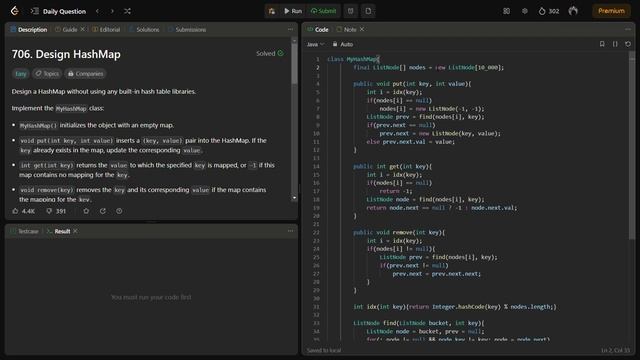Open the problem list sidebar icon

click(x=35, y=11)
